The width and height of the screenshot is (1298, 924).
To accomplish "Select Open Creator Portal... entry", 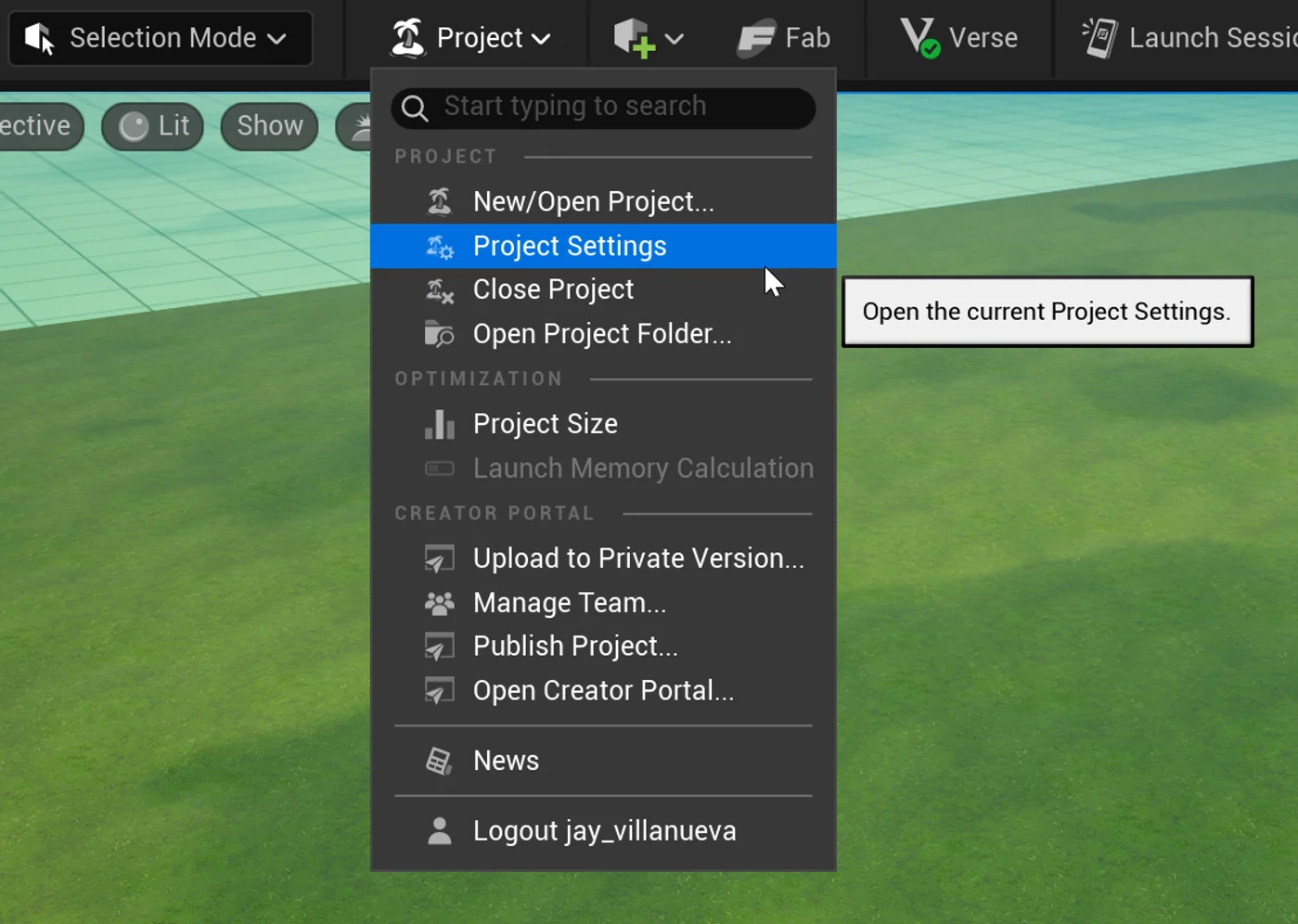I will (603, 691).
